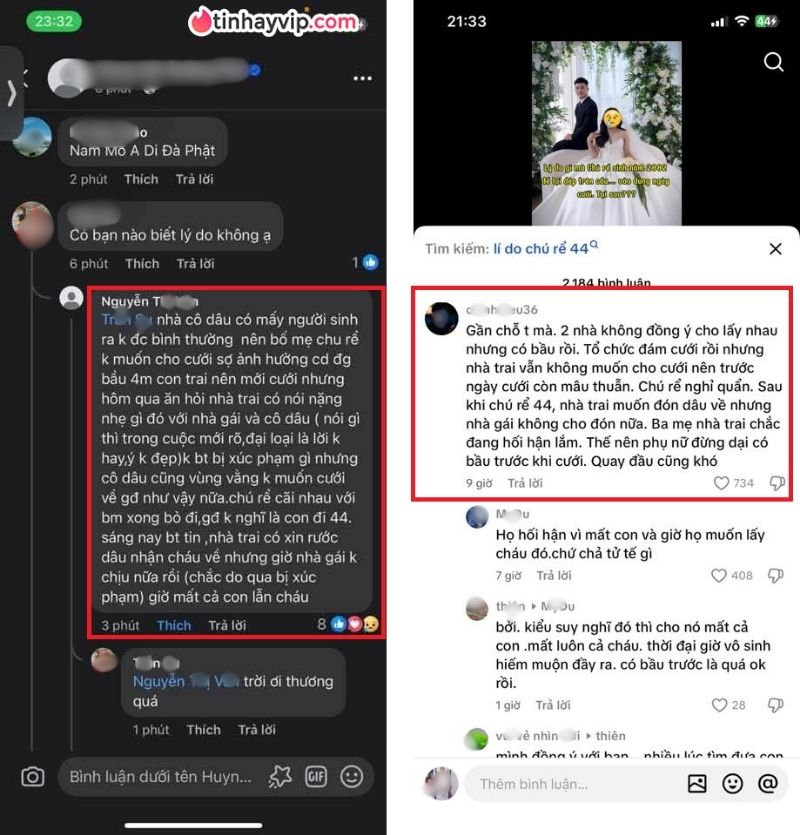Tap the @ mention icon in comment field
The width and height of the screenshot is (800, 835).
click(x=768, y=783)
